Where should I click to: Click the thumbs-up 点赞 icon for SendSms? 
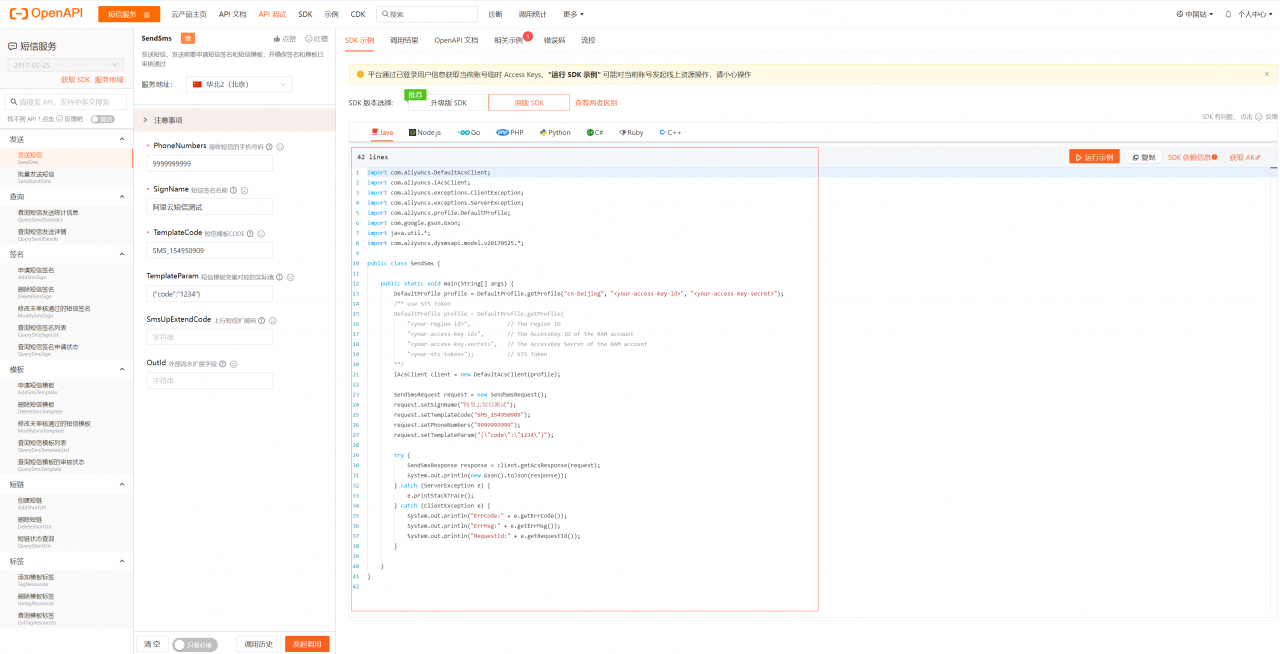[x=278, y=38]
